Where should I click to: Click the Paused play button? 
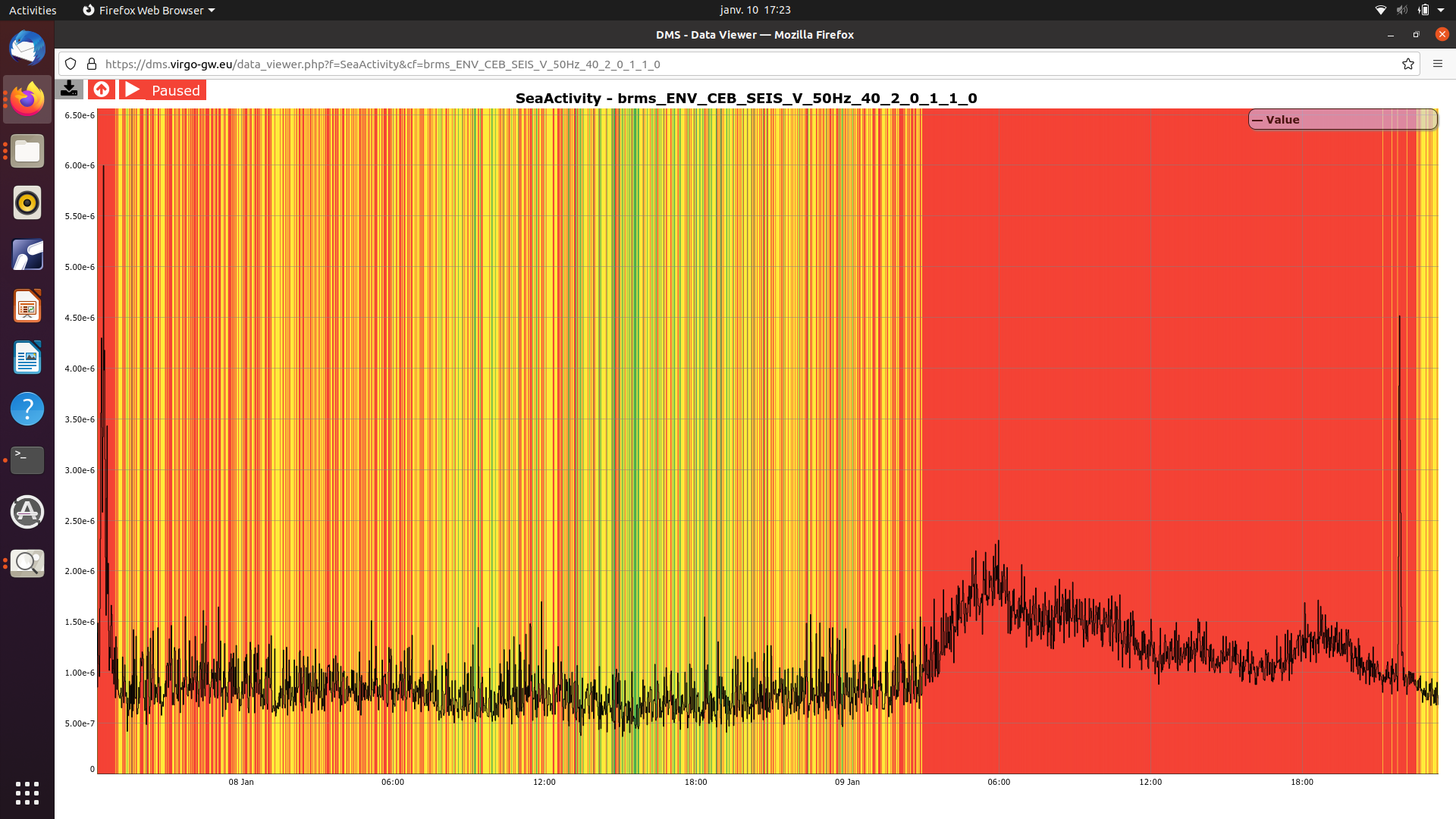point(162,89)
